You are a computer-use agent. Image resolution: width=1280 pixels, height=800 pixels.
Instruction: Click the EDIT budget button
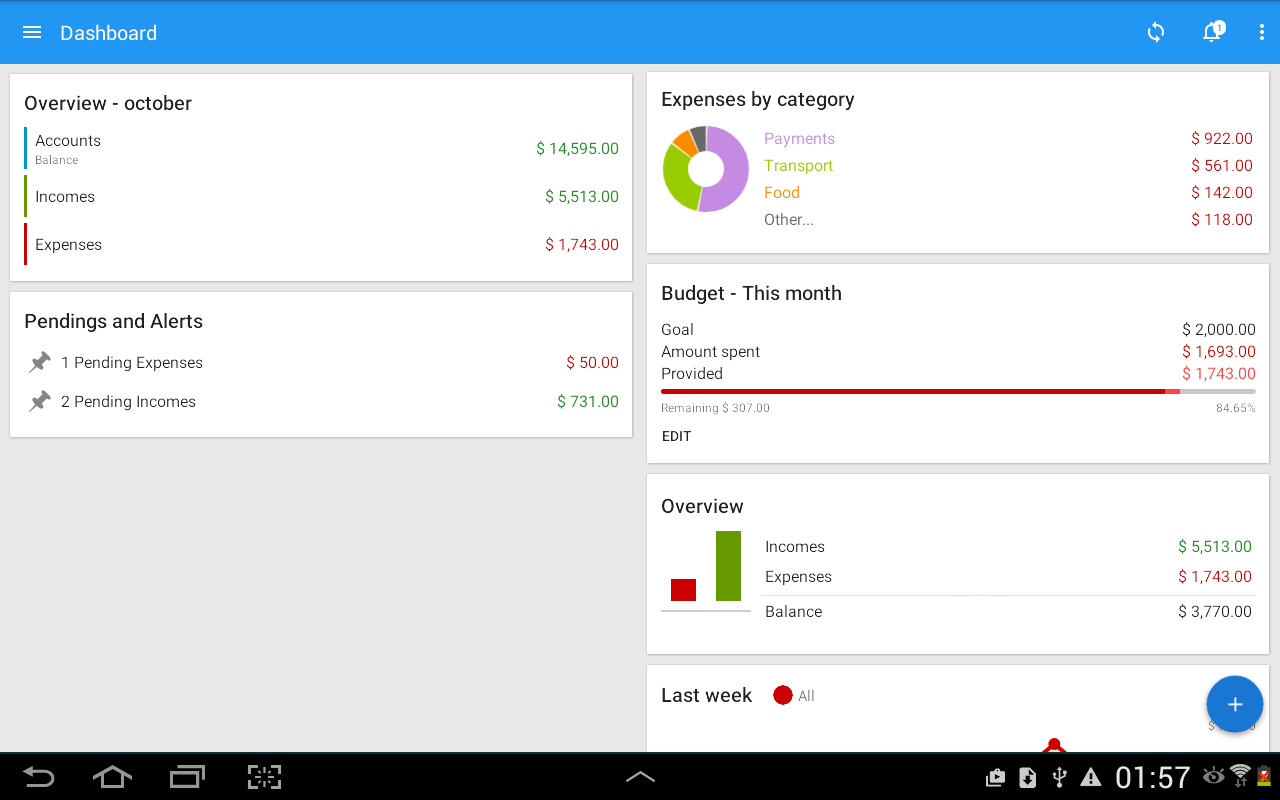coord(677,436)
